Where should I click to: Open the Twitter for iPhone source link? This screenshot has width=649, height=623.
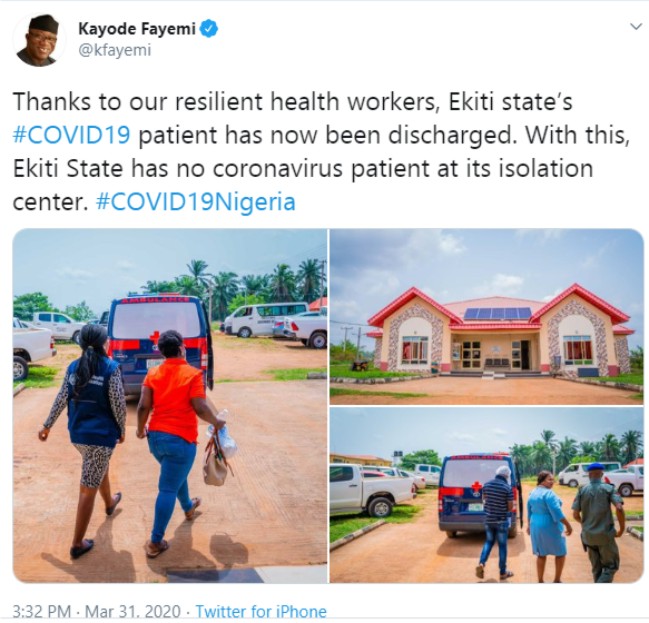point(261,611)
